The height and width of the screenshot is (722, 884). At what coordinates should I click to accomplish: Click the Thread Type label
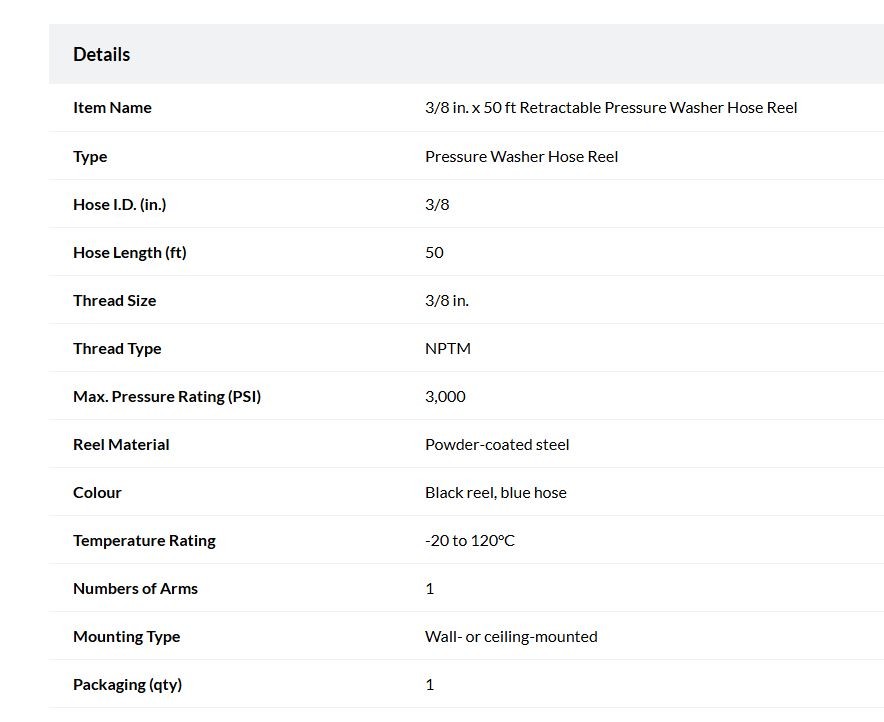(117, 349)
